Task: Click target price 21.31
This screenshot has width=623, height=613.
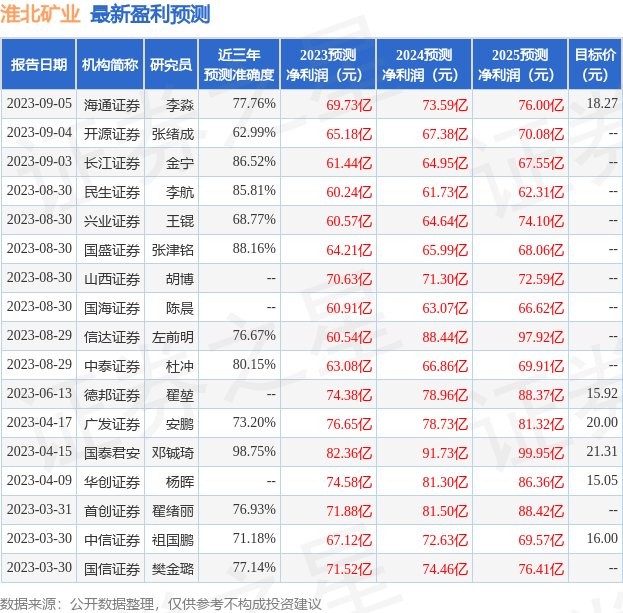Action: point(602,451)
